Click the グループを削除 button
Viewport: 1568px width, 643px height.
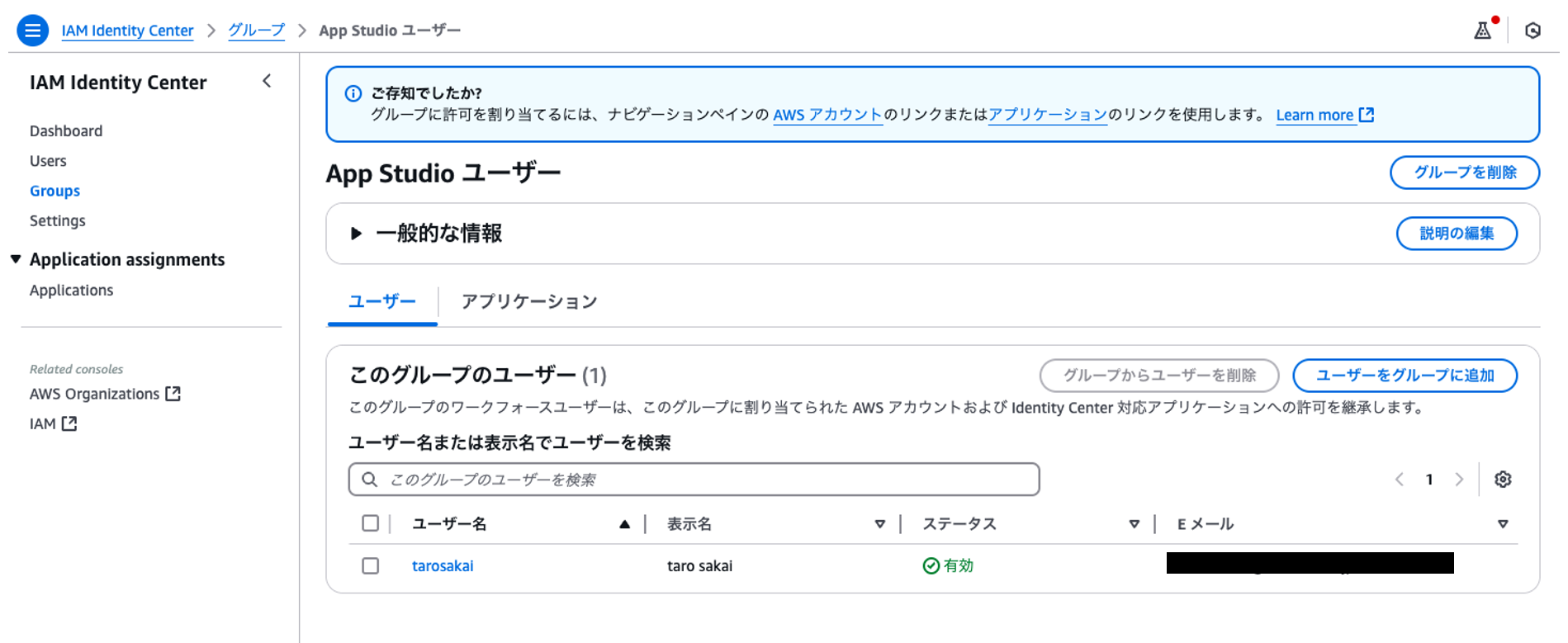pos(1465,173)
